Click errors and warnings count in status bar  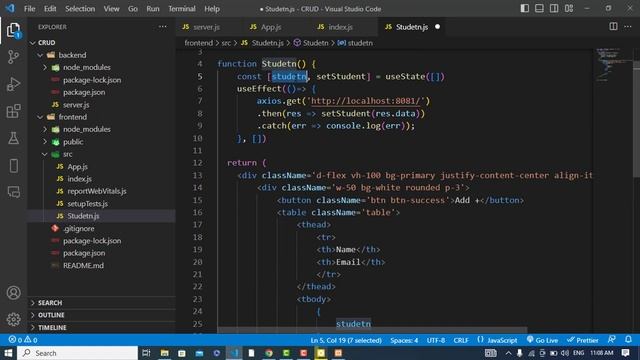click(x=23, y=340)
